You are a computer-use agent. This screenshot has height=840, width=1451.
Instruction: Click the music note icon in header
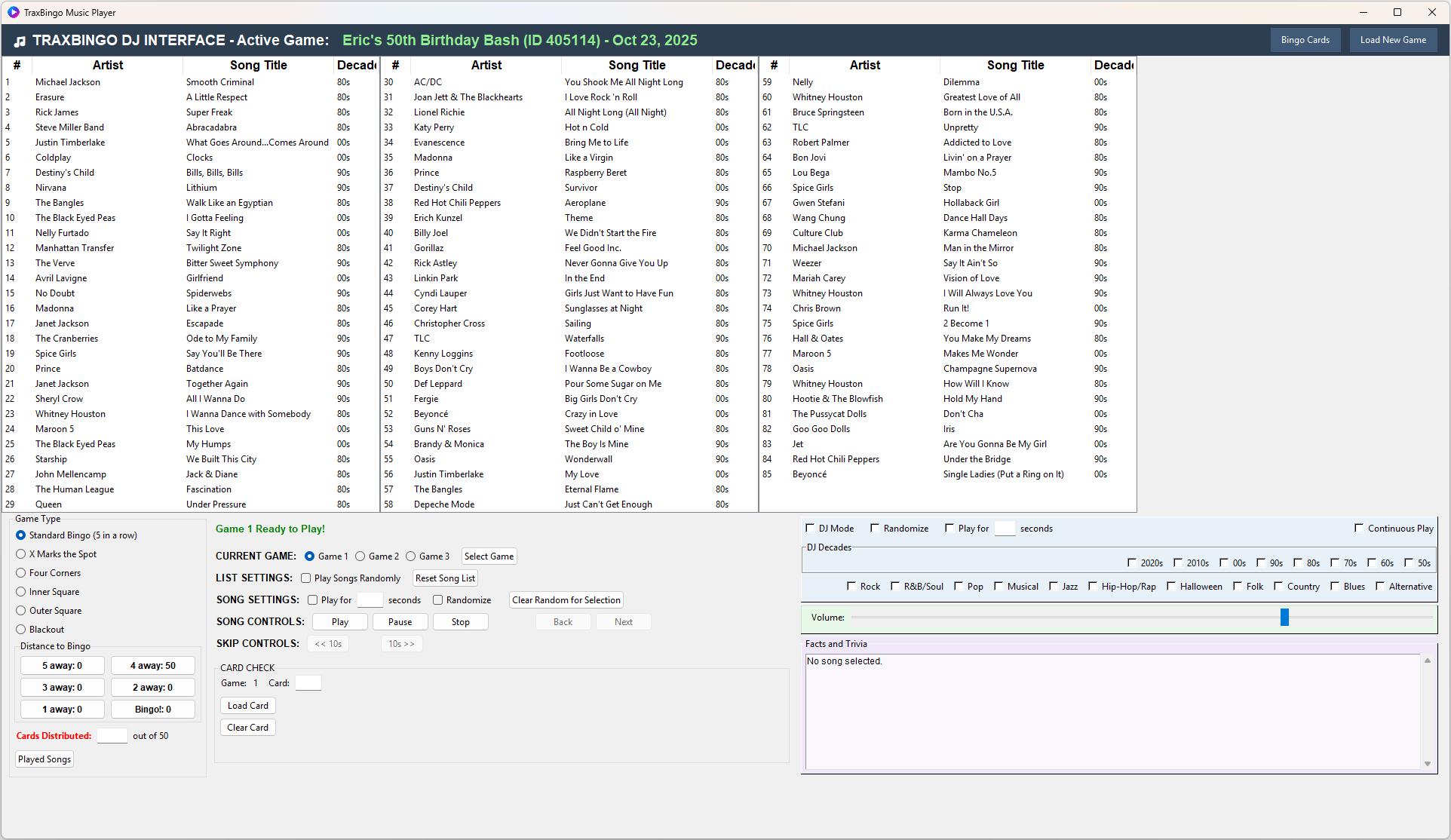[20, 41]
